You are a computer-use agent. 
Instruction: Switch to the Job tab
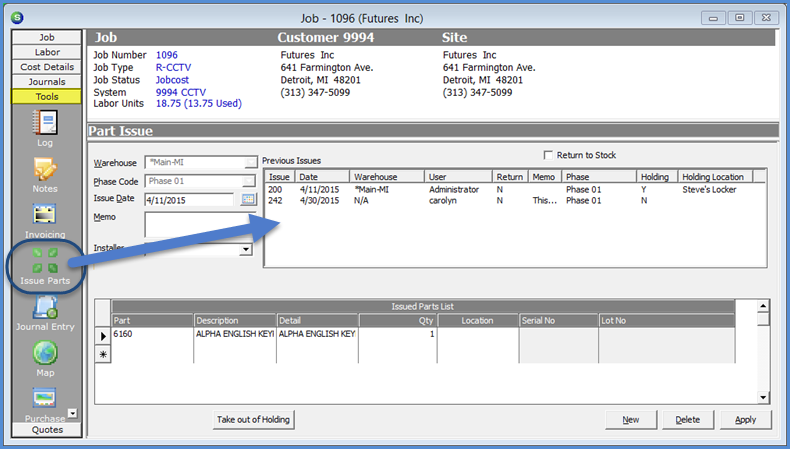click(x=47, y=37)
